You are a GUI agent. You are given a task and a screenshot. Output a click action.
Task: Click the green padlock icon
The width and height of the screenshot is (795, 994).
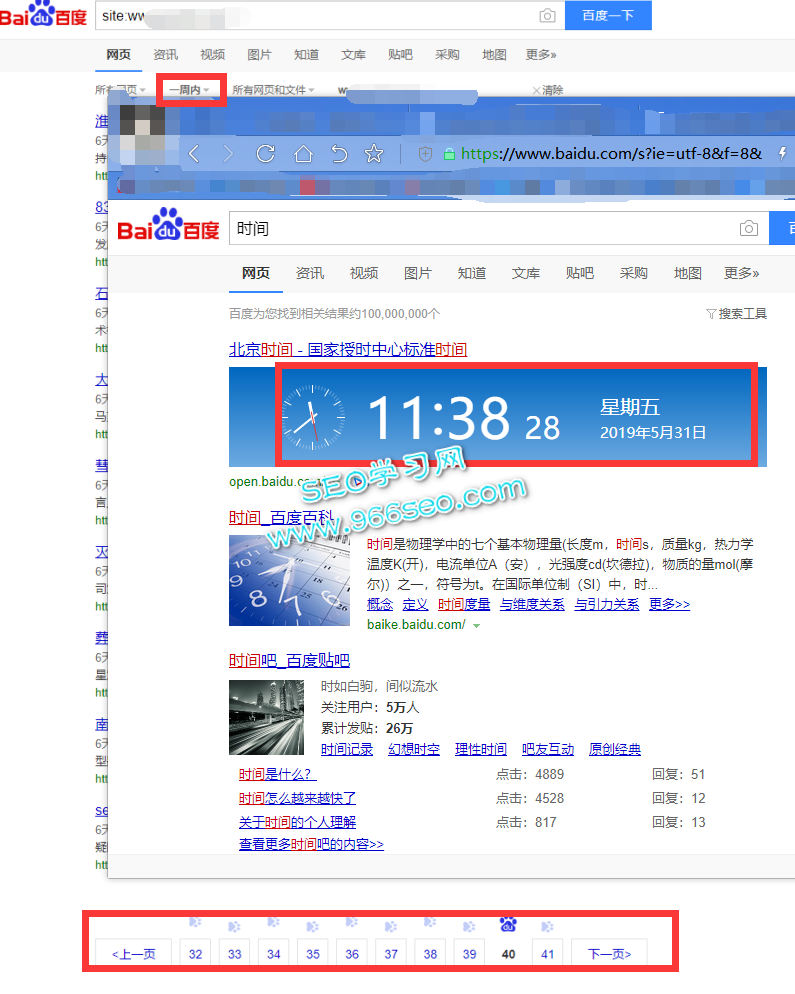click(x=449, y=153)
